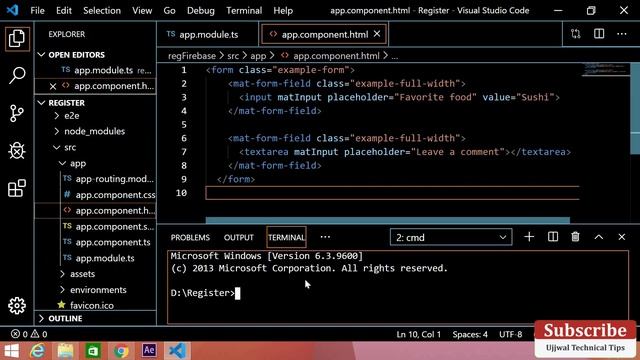Open the Extensions view

(17, 188)
